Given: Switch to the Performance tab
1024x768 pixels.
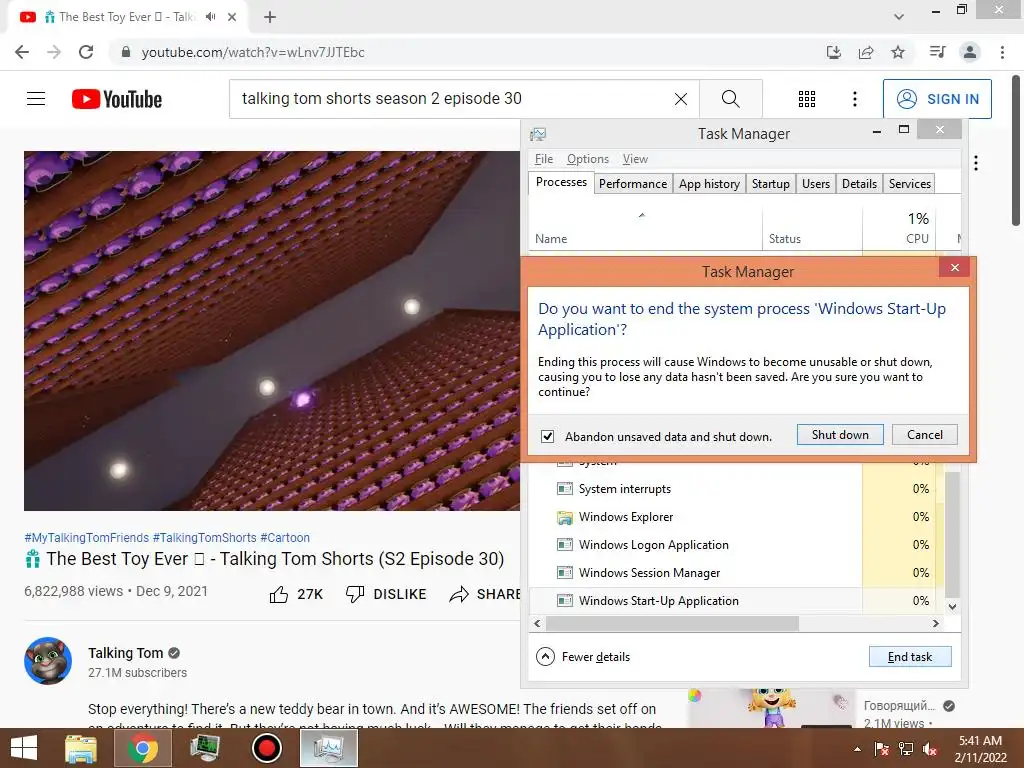Looking at the screenshot, I should coord(633,184).
